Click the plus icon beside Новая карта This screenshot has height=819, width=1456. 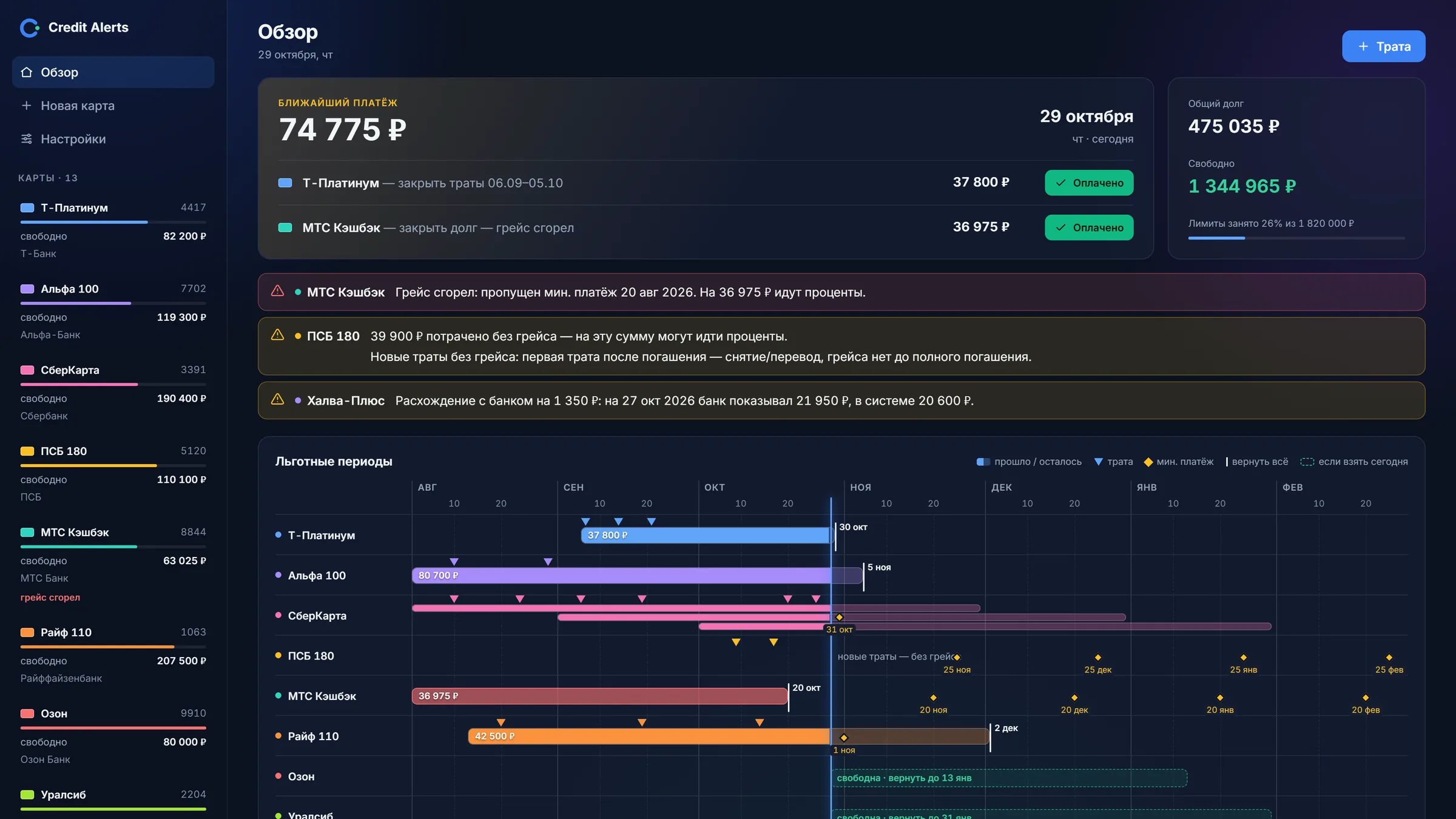[27, 106]
